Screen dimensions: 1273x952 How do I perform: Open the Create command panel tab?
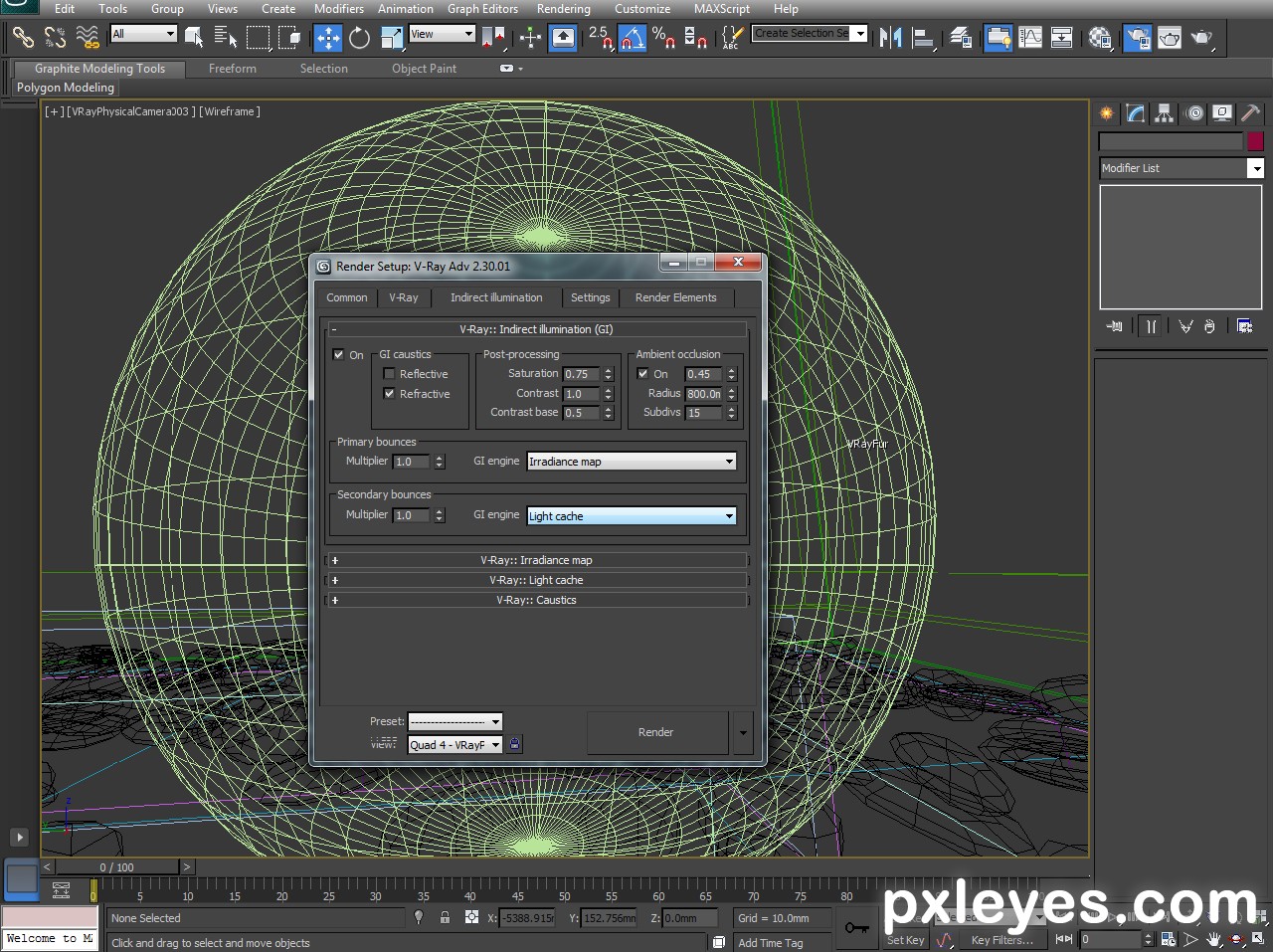pyautogui.click(x=1106, y=113)
